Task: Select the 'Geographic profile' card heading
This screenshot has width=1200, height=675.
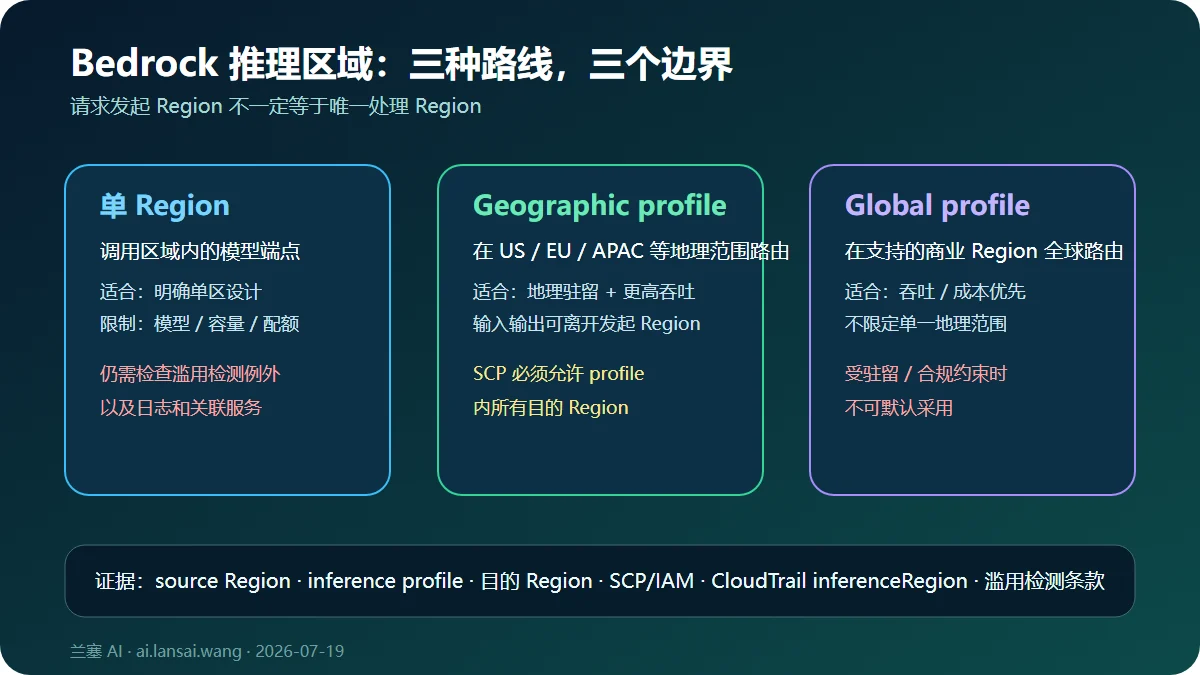Action: click(x=599, y=206)
